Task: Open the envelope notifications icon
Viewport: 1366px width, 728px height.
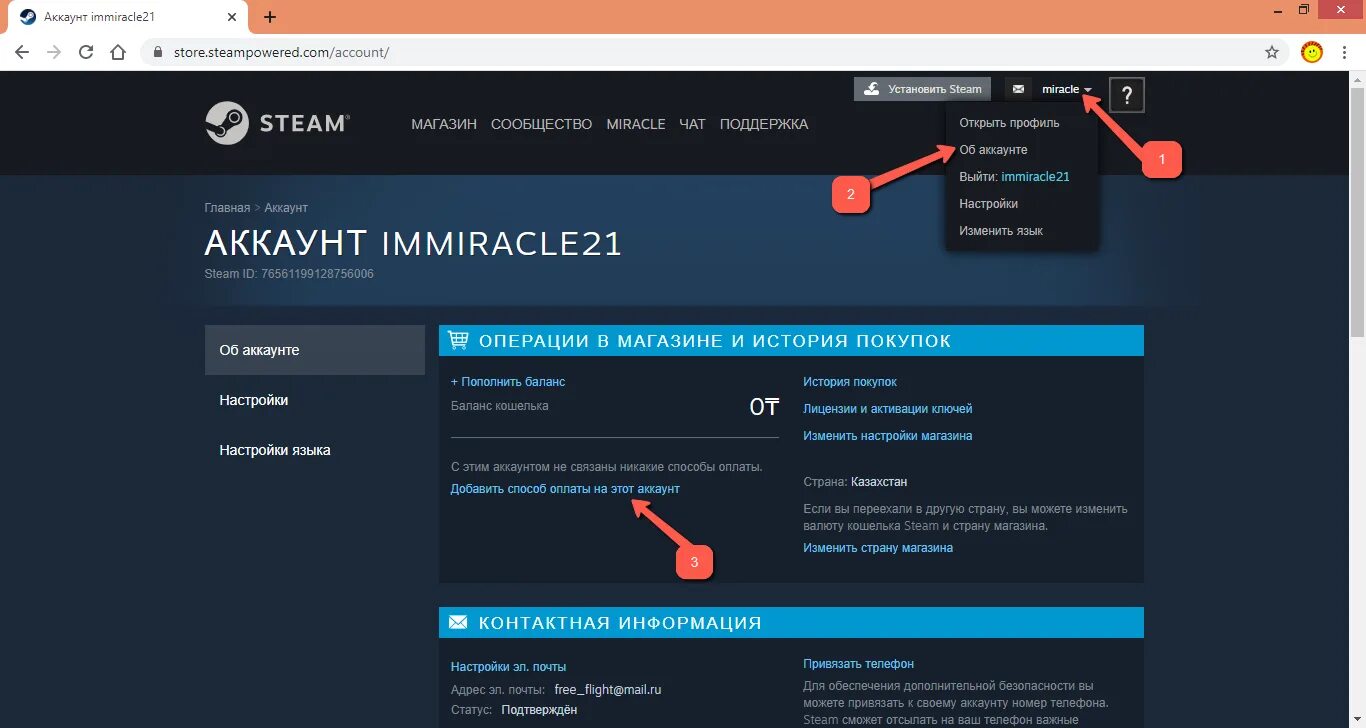Action: coord(1018,89)
